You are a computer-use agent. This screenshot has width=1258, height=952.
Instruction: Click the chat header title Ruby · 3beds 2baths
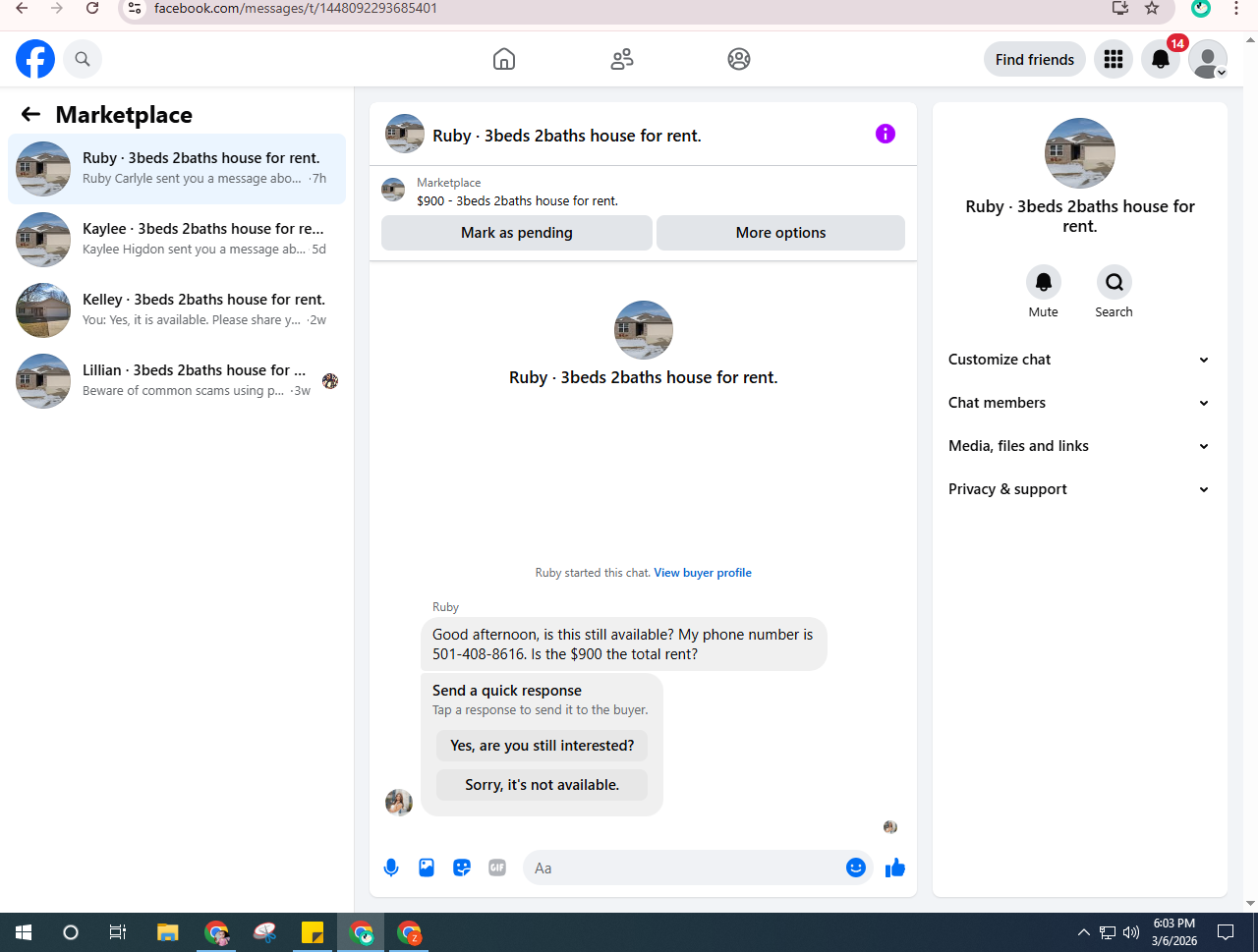tap(567, 136)
